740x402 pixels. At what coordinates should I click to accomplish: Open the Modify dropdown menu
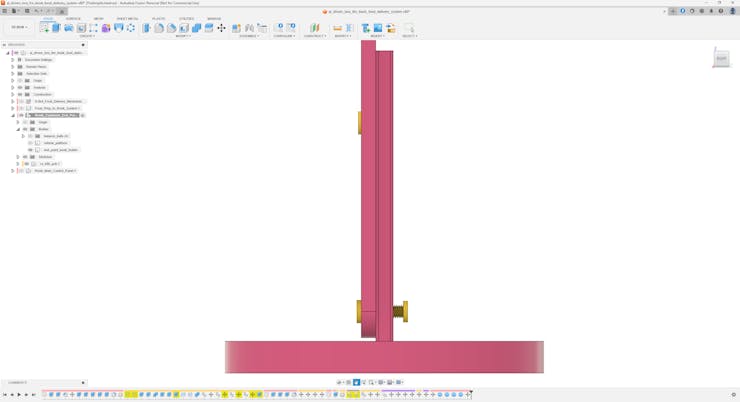[183, 36]
